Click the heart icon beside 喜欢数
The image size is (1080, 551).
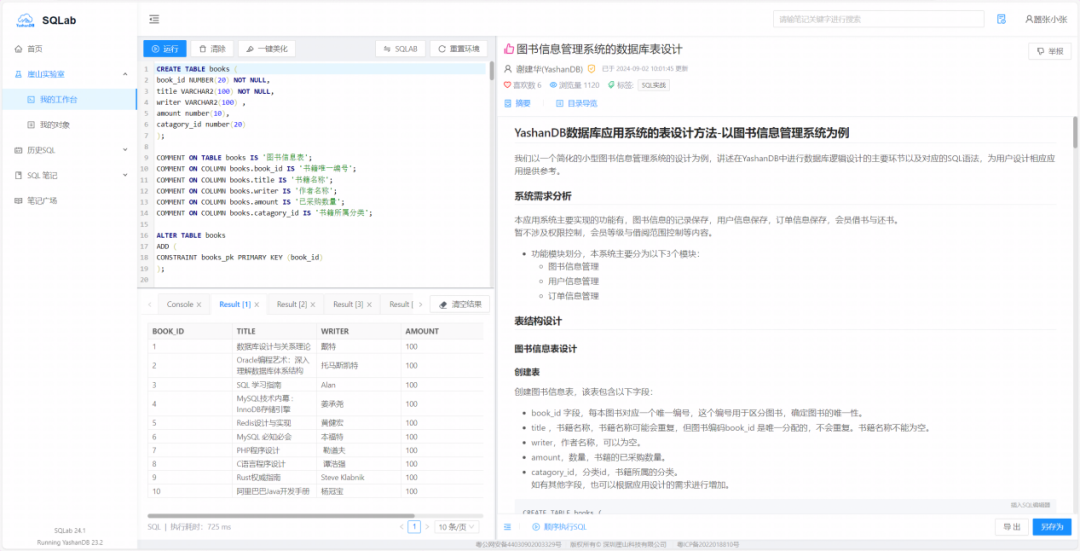coord(508,85)
